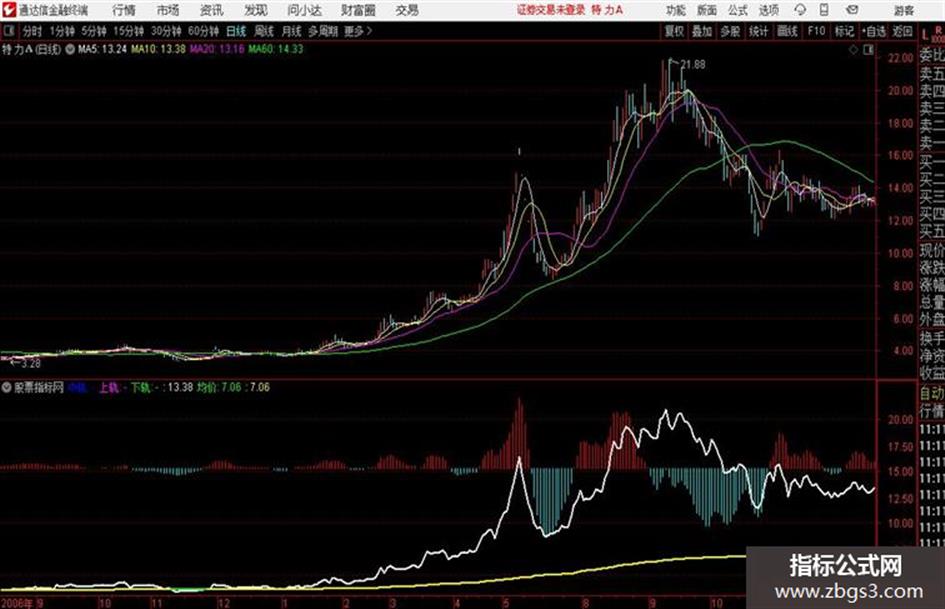Open the 财富圈 menu
The width and height of the screenshot is (945, 609).
(358, 10)
